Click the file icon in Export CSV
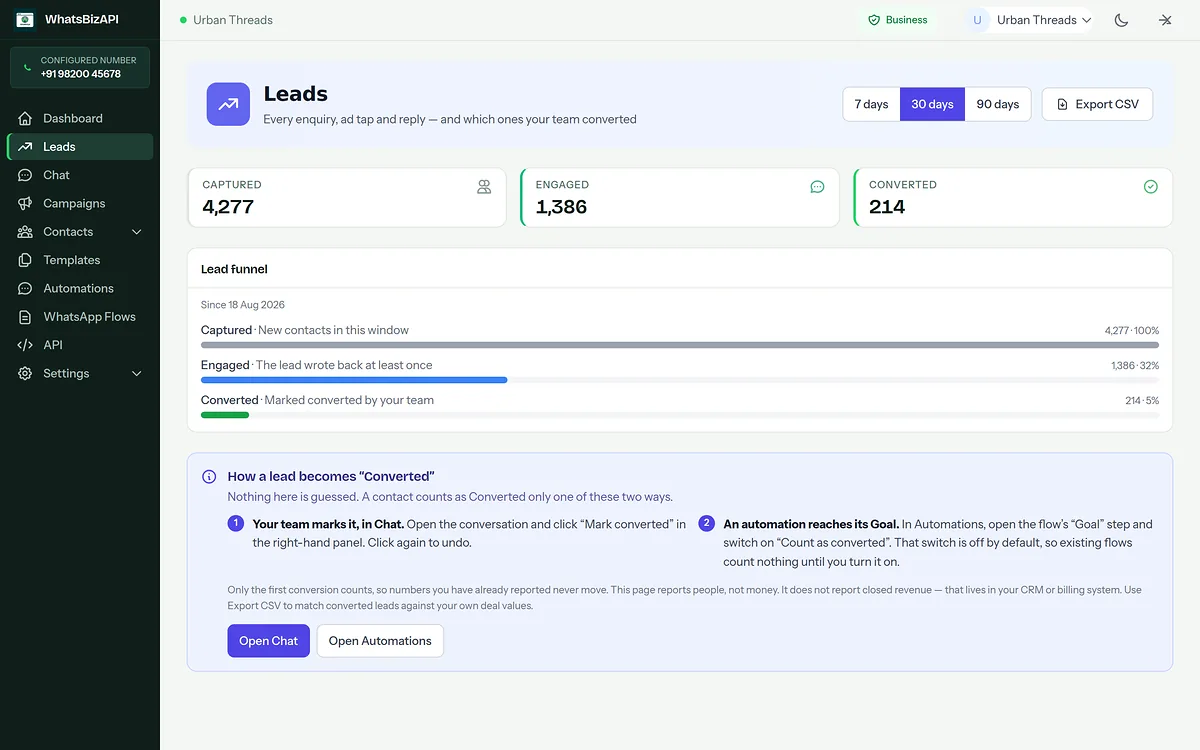Image resolution: width=1200 pixels, height=750 pixels. [1062, 104]
